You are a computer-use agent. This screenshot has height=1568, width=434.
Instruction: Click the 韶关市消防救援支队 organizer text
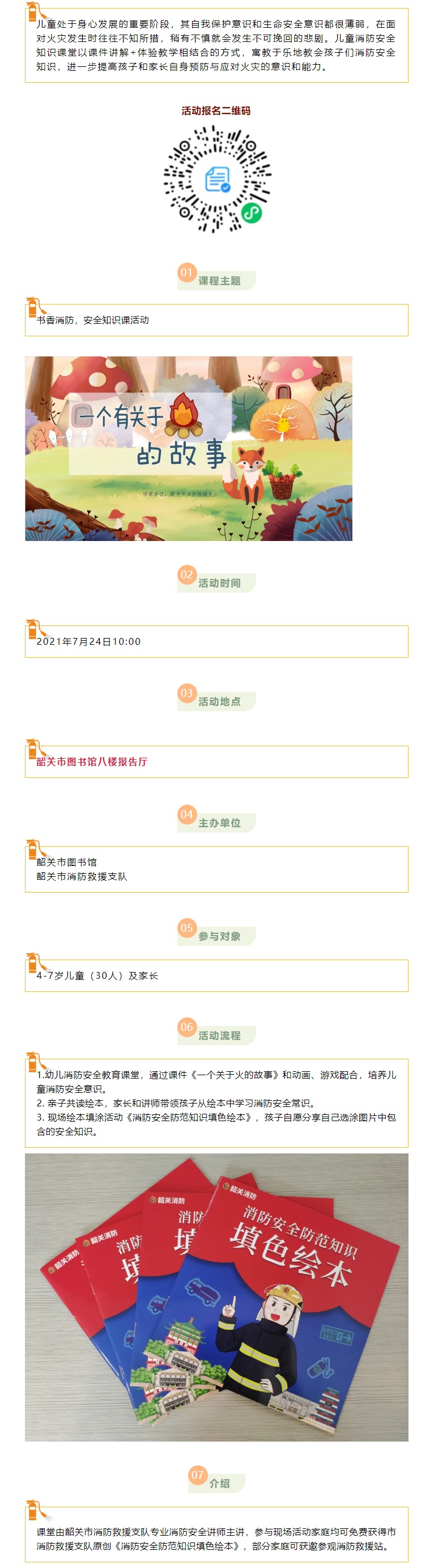[x=82, y=877]
